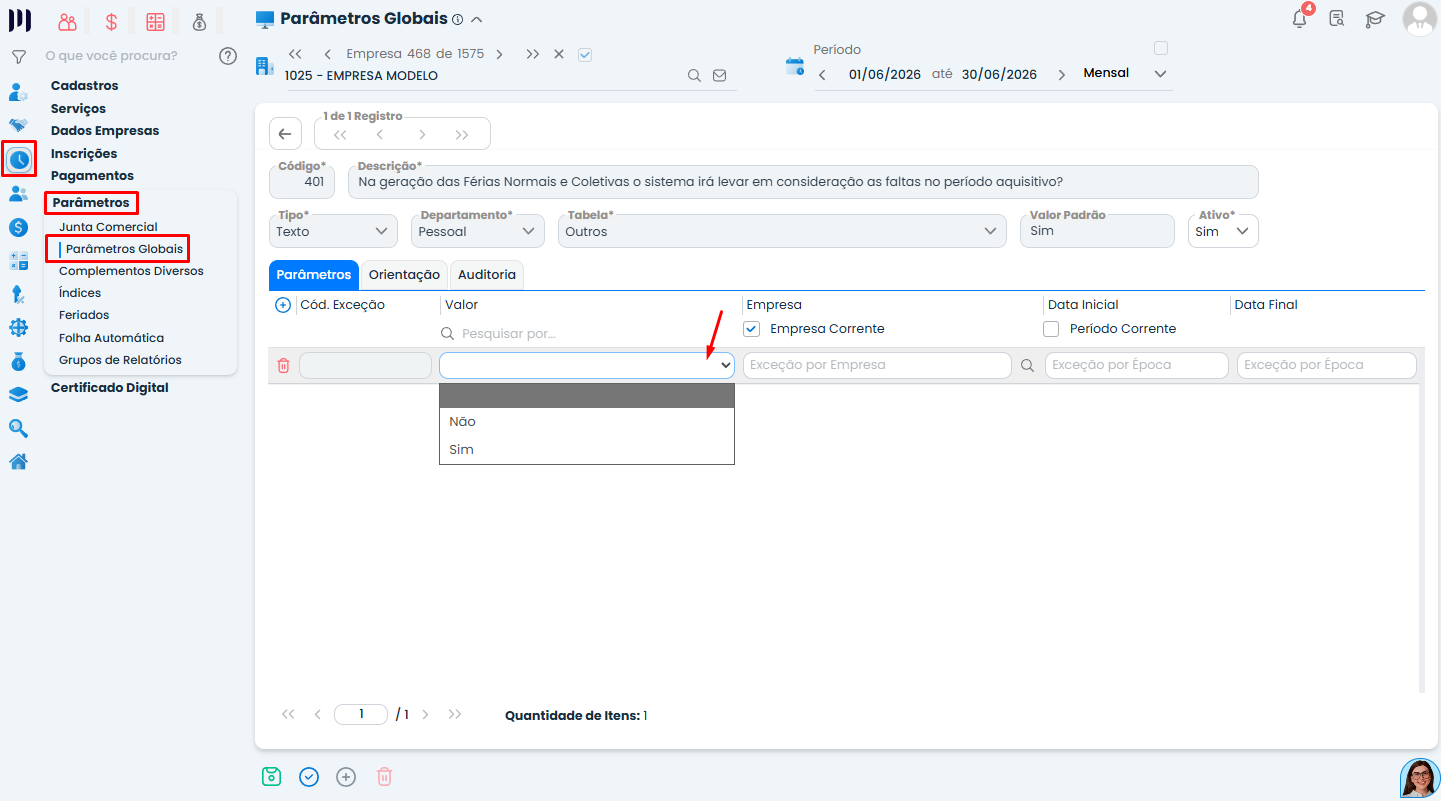Open the assistant avatar chat icon

[x=1420, y=778]
